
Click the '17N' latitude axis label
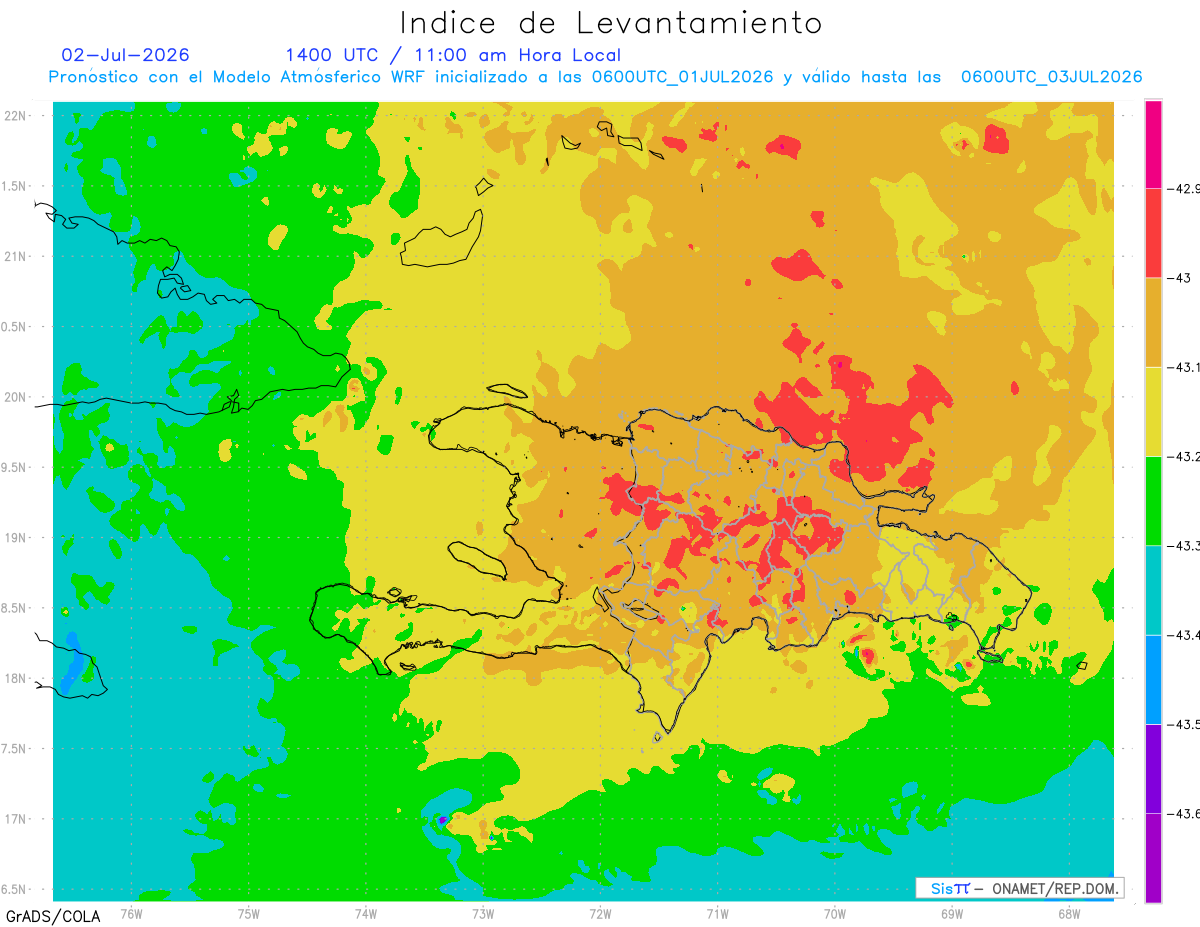[16, 819]
